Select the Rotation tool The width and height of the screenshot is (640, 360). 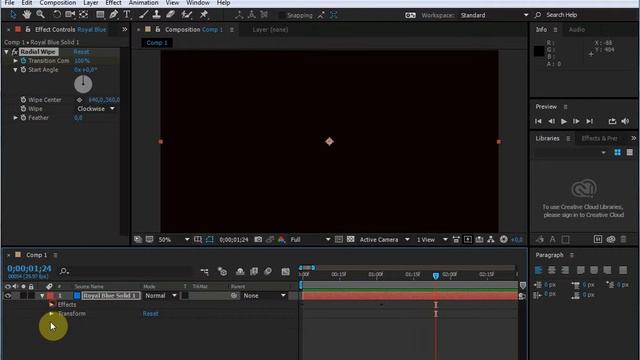(x=57, y=15)
